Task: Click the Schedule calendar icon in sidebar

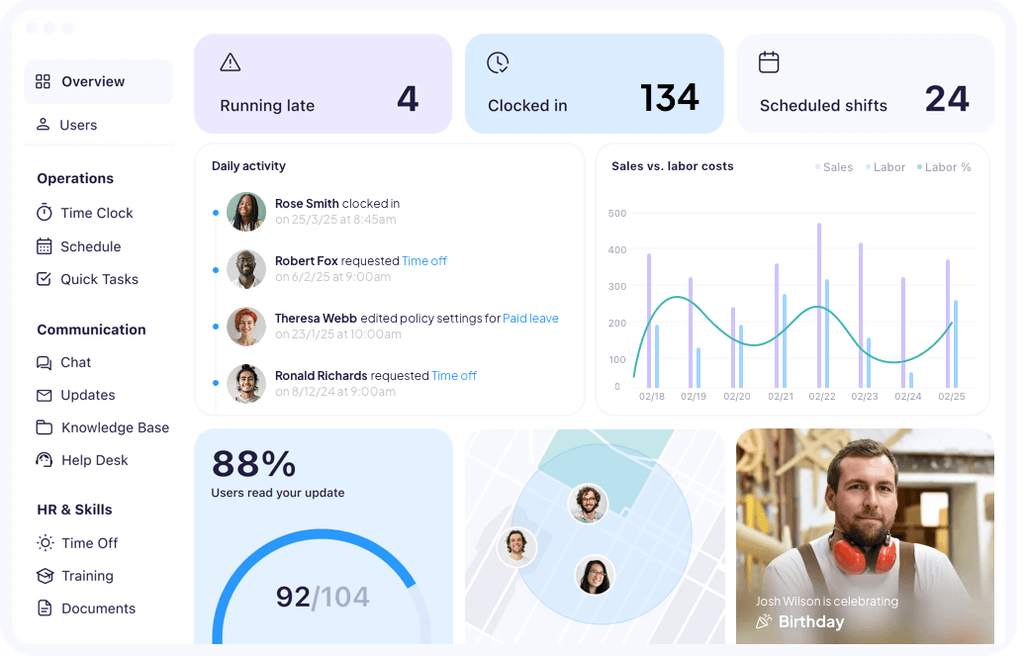Action: (44, 246)
